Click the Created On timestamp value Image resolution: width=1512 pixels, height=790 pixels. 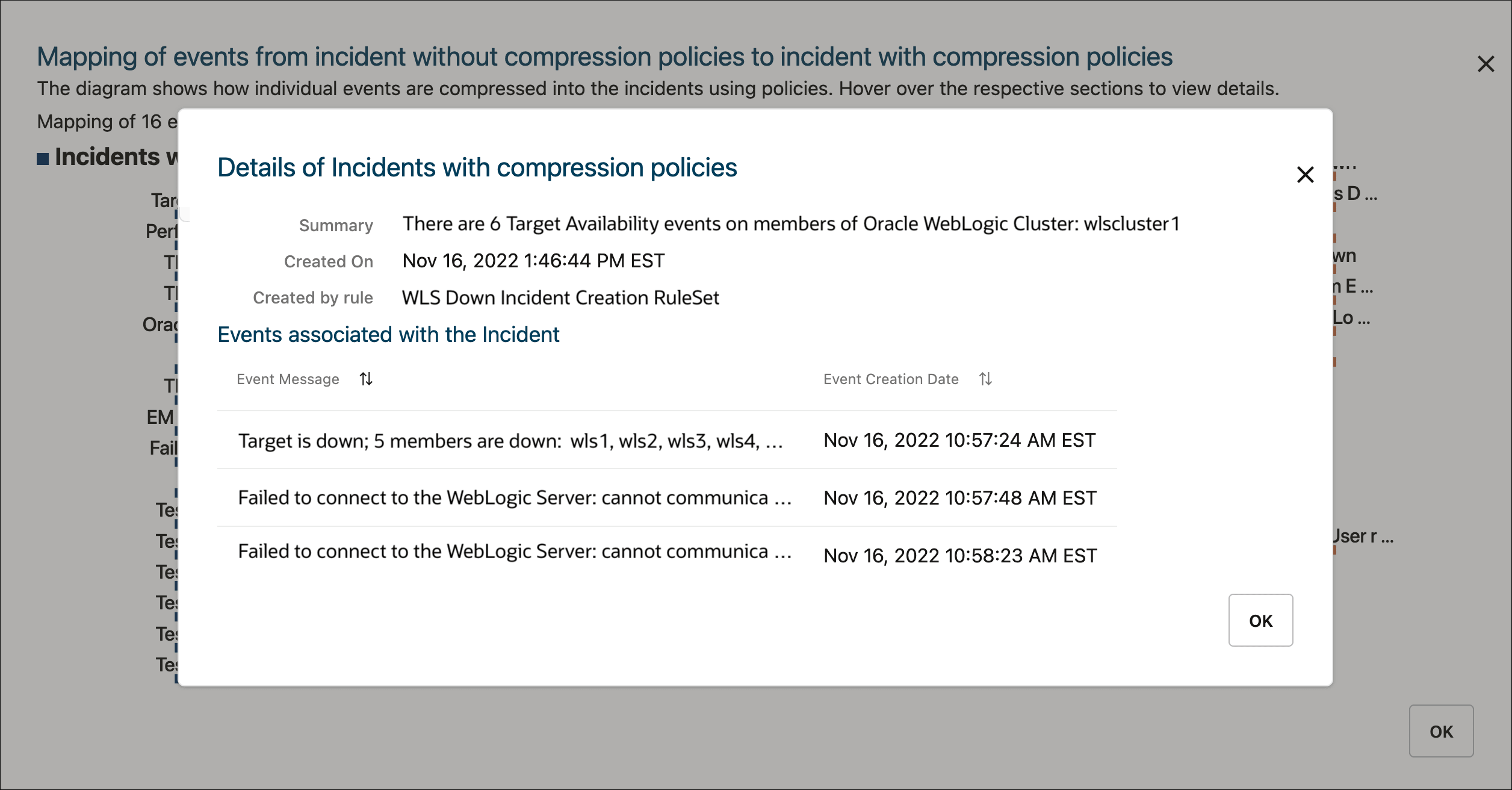(533, 261)
